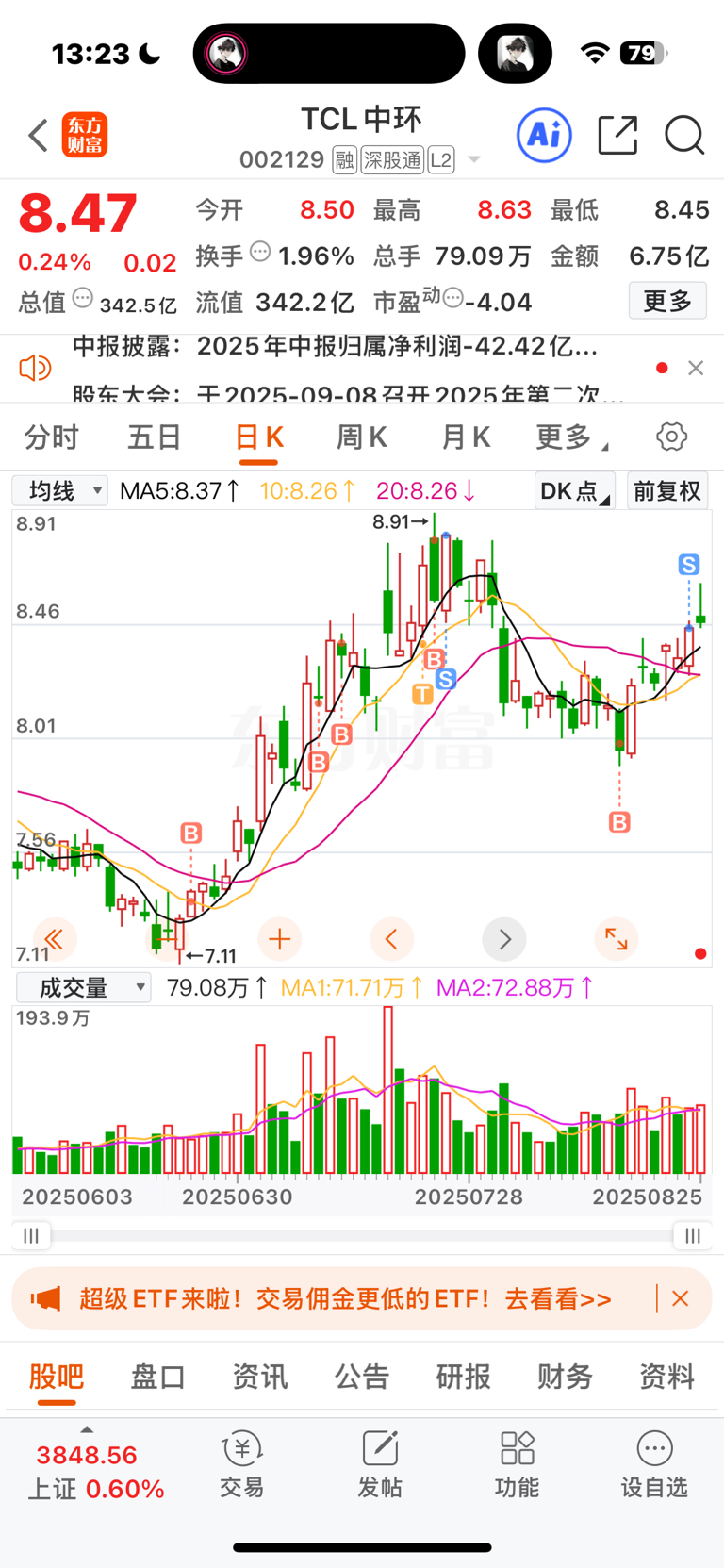
Task: Open chart settings gear icon
Action: tap(671, 437)
